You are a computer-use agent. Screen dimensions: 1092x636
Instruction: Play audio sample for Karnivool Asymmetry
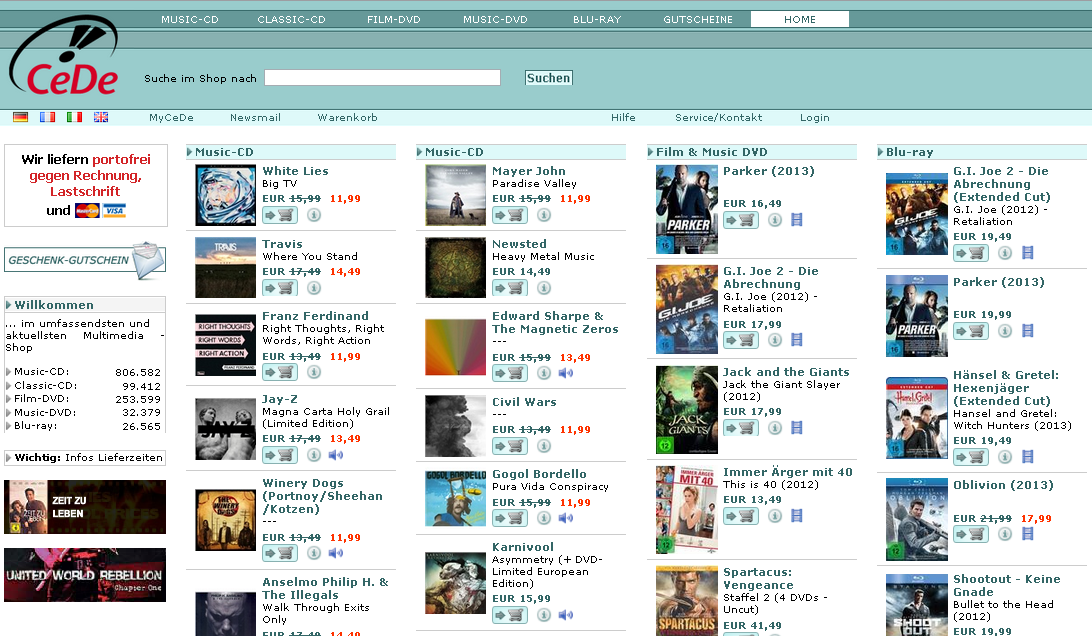pyautogui.click(x=566, y=615)
